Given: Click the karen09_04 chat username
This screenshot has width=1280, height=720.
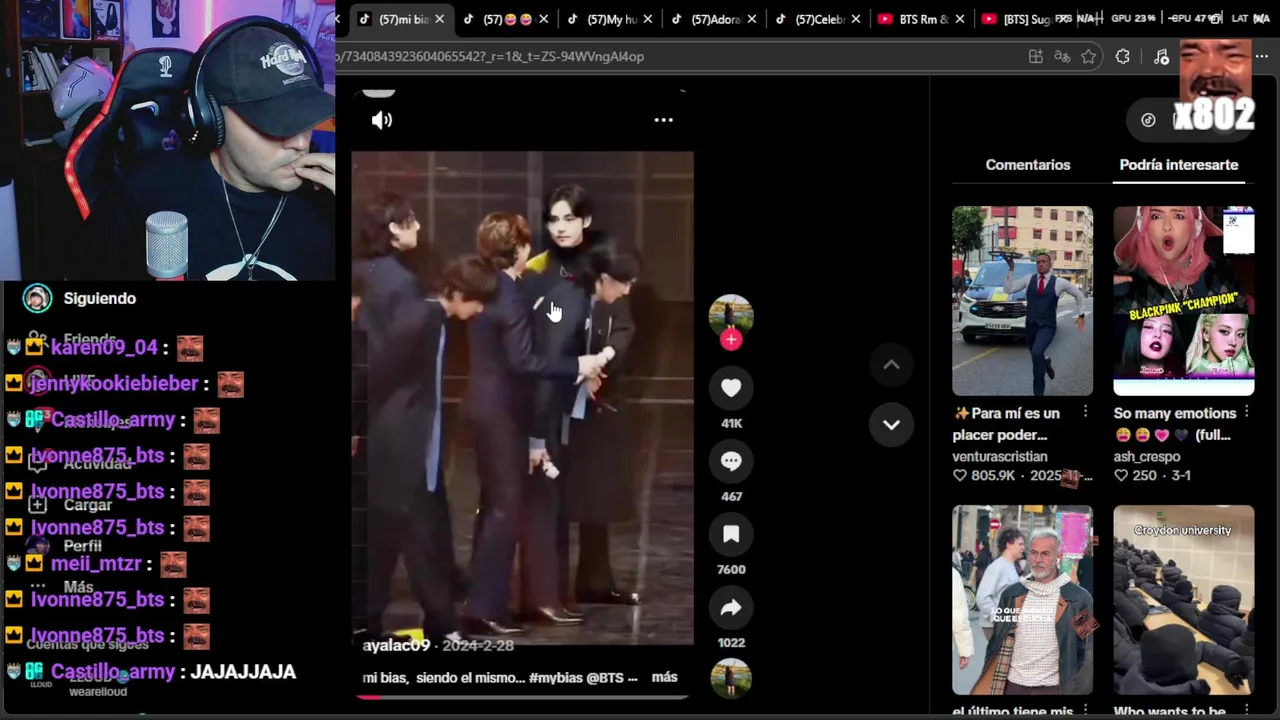Looking at the screenshot, I should point(105,347).
